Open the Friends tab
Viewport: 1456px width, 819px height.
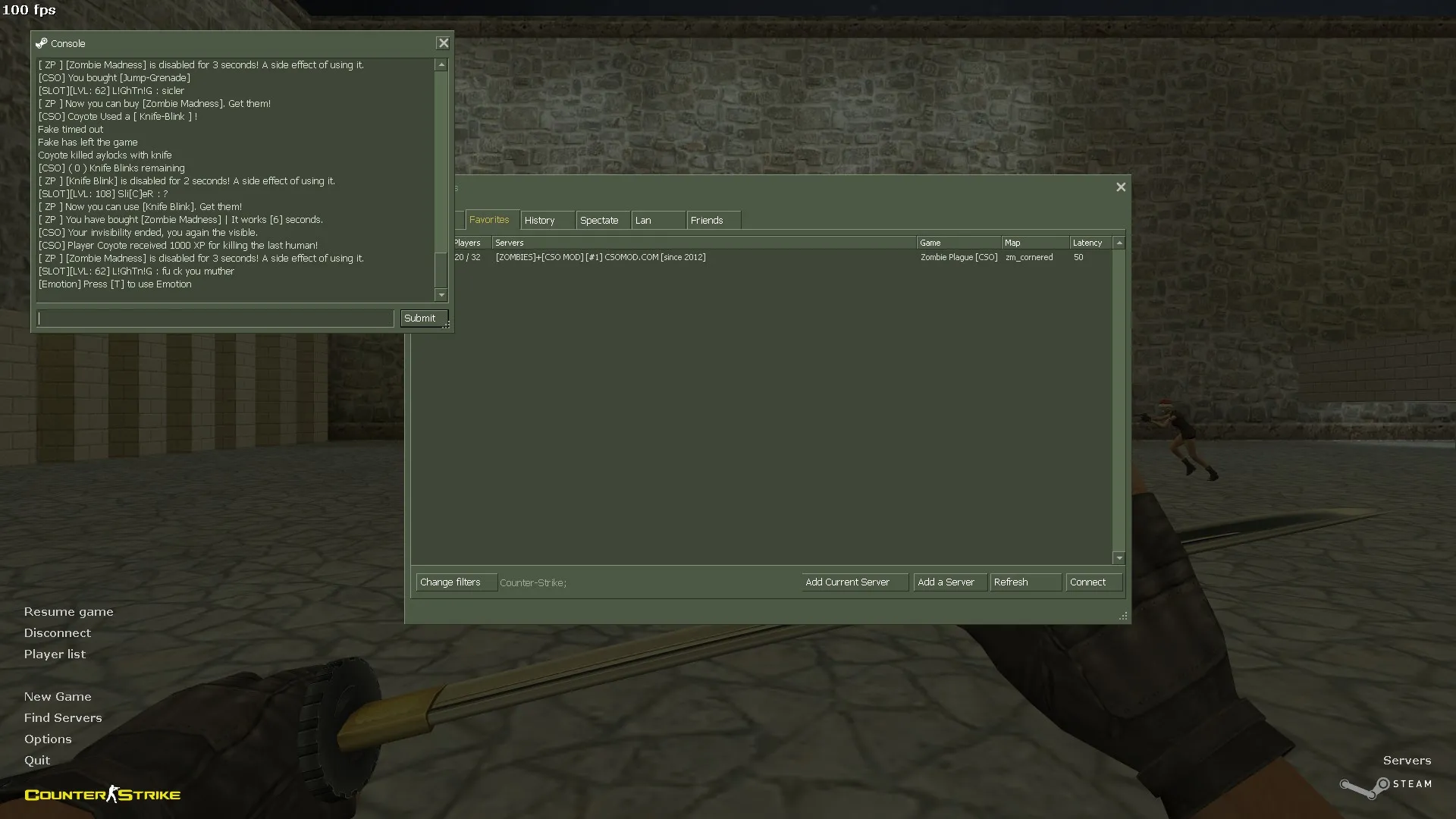pos(714,221)
